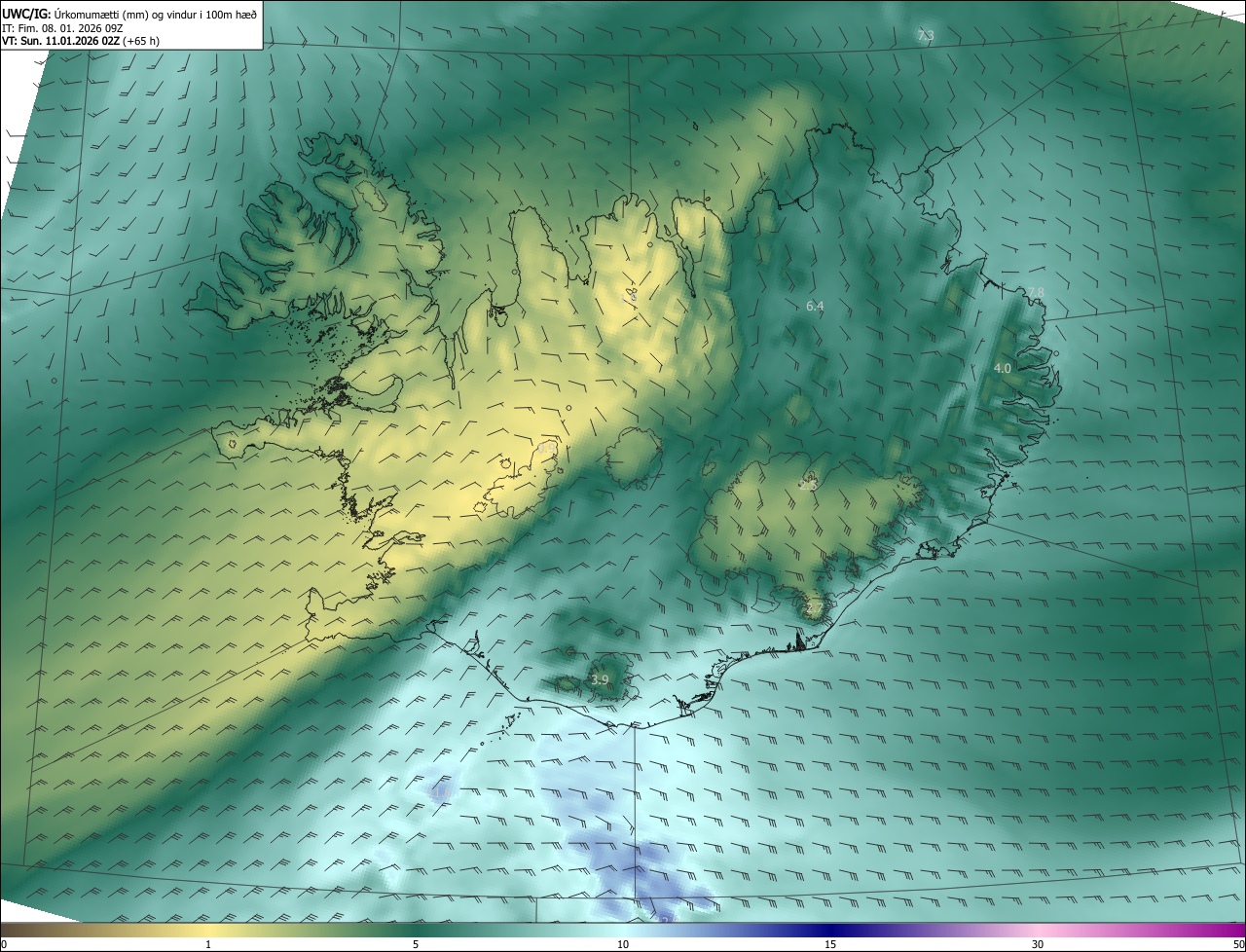Click the 7.8 value label on east coast

(1035, 293)
